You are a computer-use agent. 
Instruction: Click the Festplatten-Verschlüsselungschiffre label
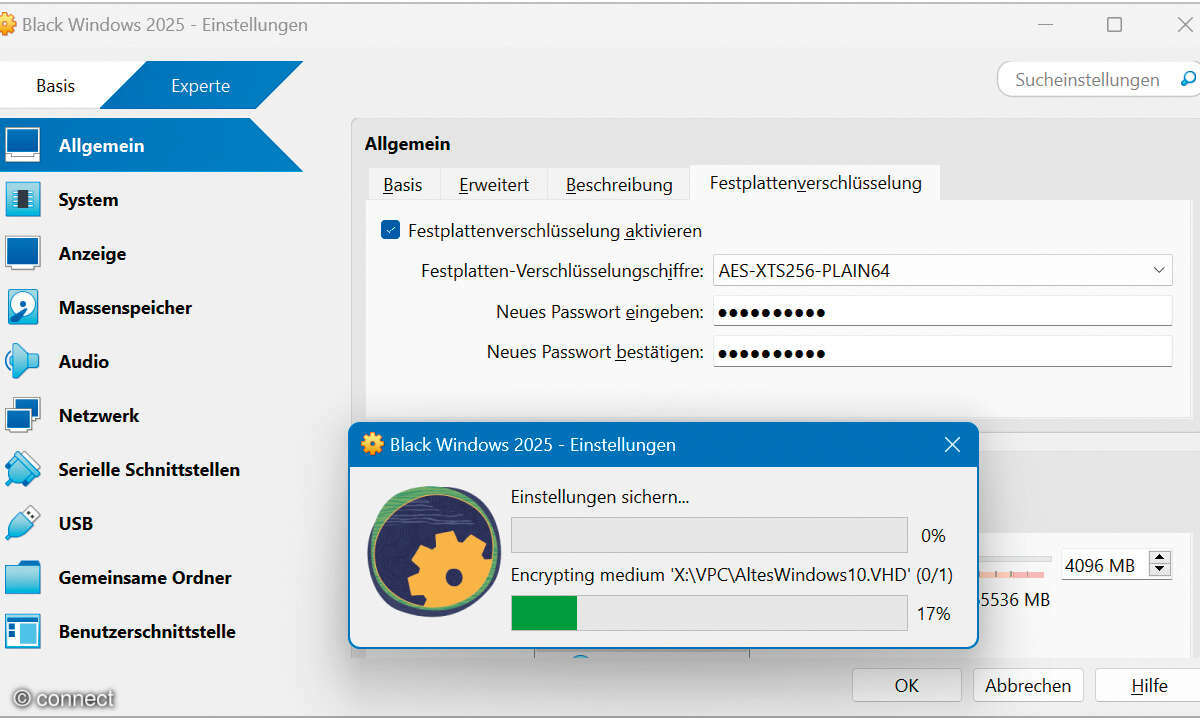point(562,271)
